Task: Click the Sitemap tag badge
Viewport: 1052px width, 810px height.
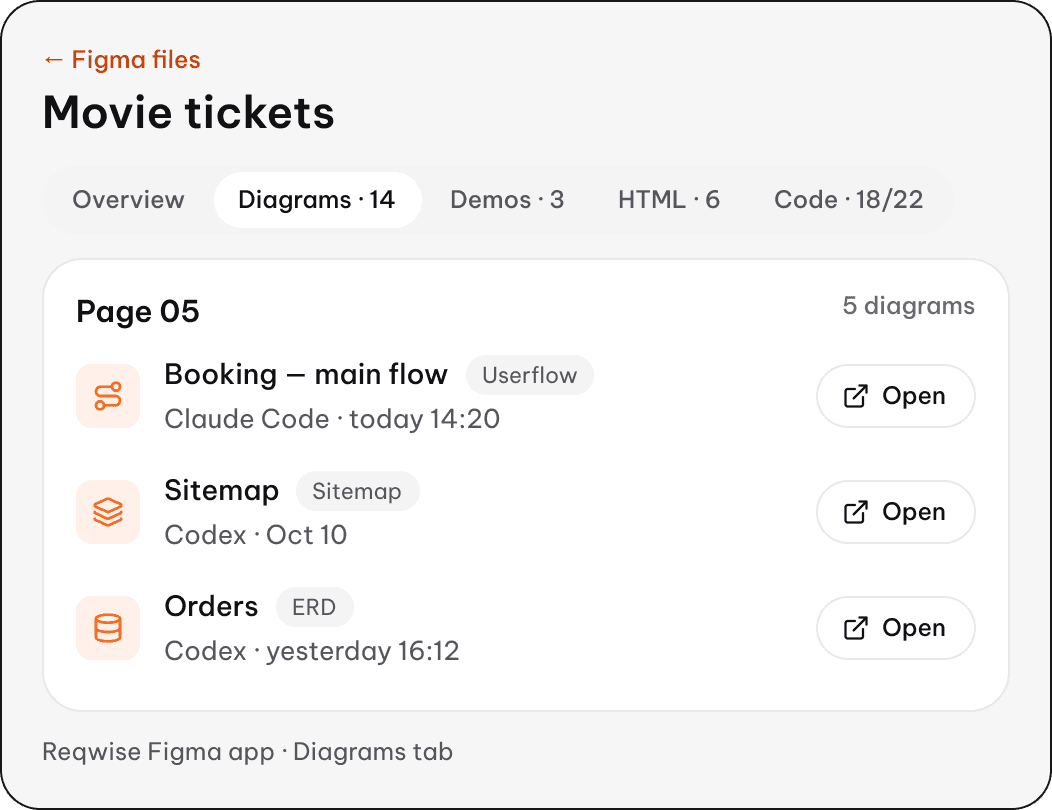Action: coord(358,491)
